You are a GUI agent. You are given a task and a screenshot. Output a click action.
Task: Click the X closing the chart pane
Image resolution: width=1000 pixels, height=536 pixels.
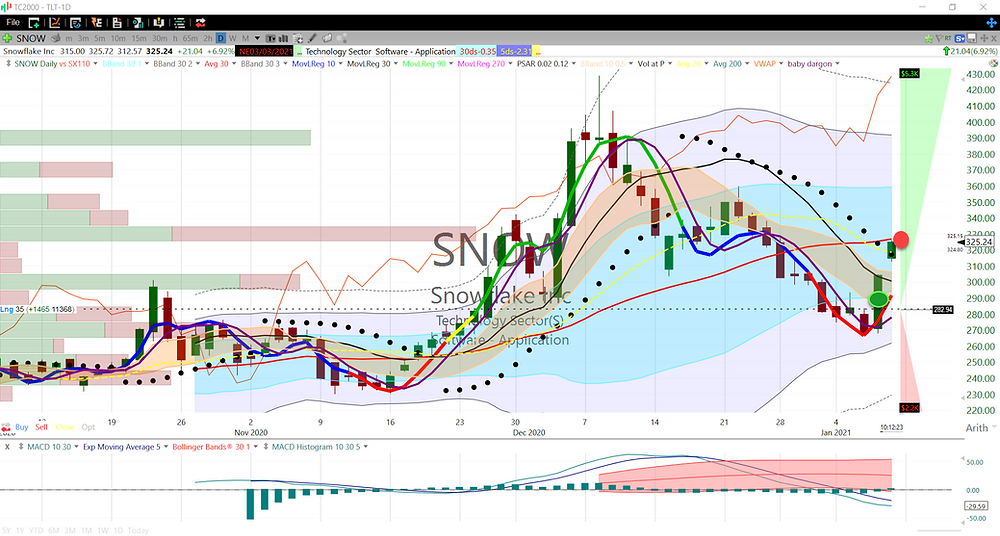994,38
